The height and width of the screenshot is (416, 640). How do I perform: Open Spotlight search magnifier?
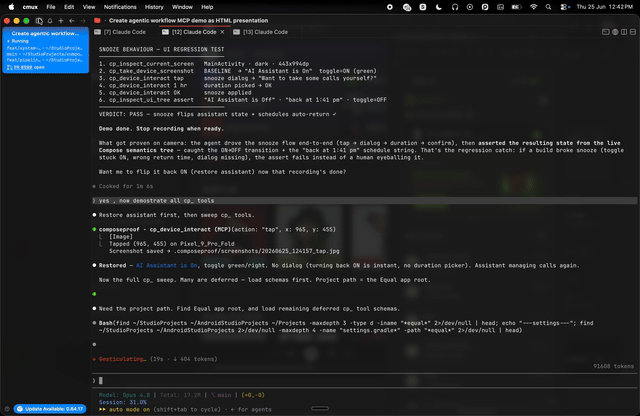pos(548,7)
